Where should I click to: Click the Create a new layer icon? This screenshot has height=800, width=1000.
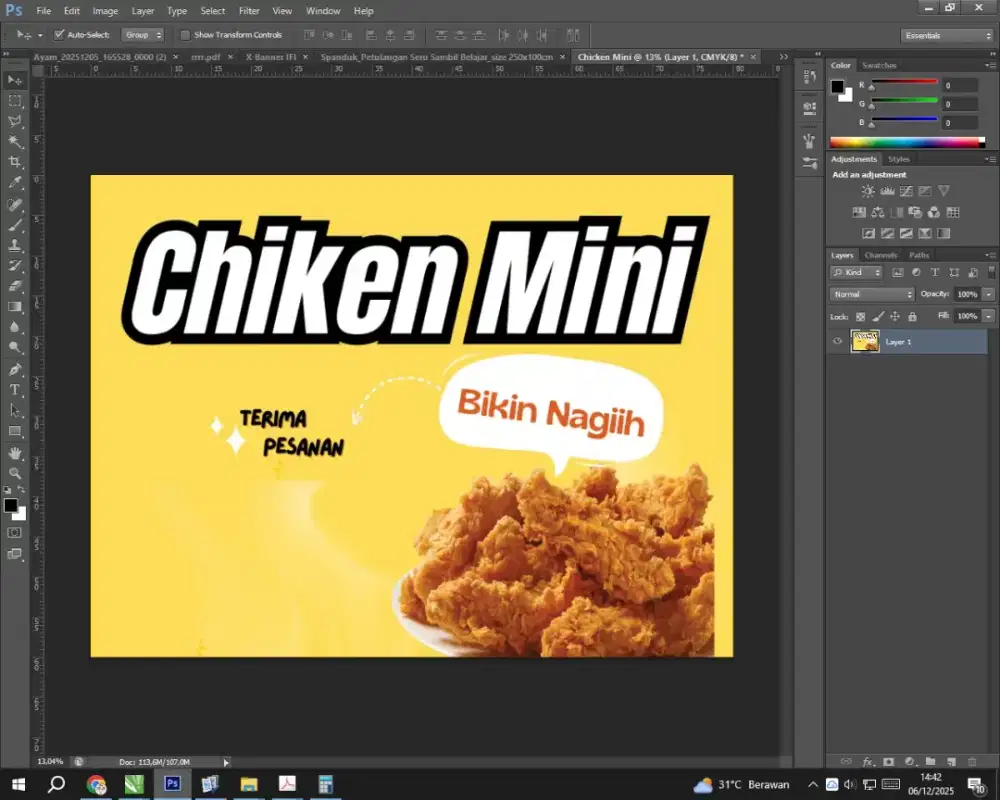tap(951, 762)
